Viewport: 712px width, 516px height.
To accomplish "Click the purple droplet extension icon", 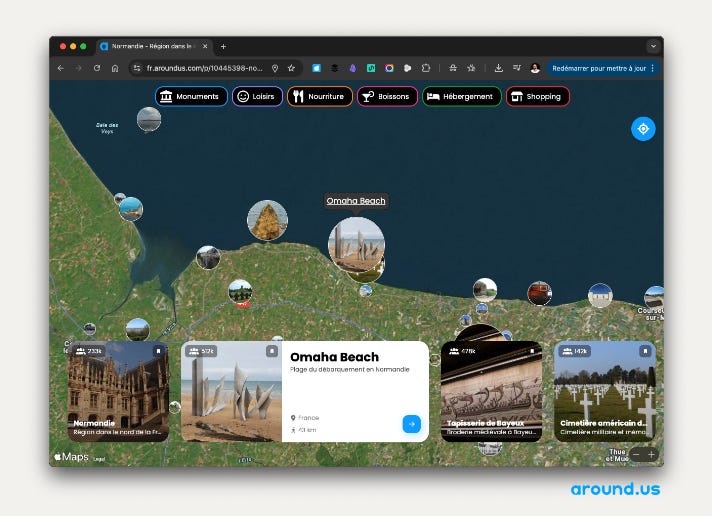I will point(353,68).
